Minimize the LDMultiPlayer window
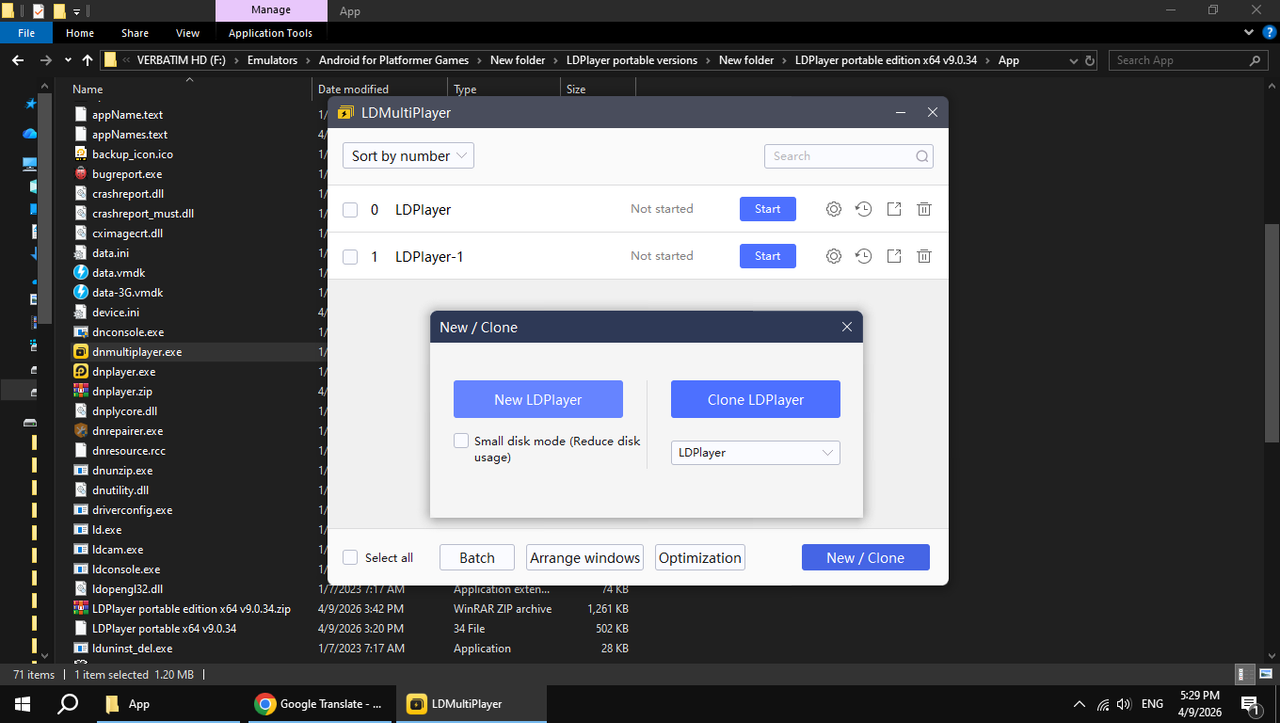The width and height of the screenshot is (1280, 723). point(900,113)
